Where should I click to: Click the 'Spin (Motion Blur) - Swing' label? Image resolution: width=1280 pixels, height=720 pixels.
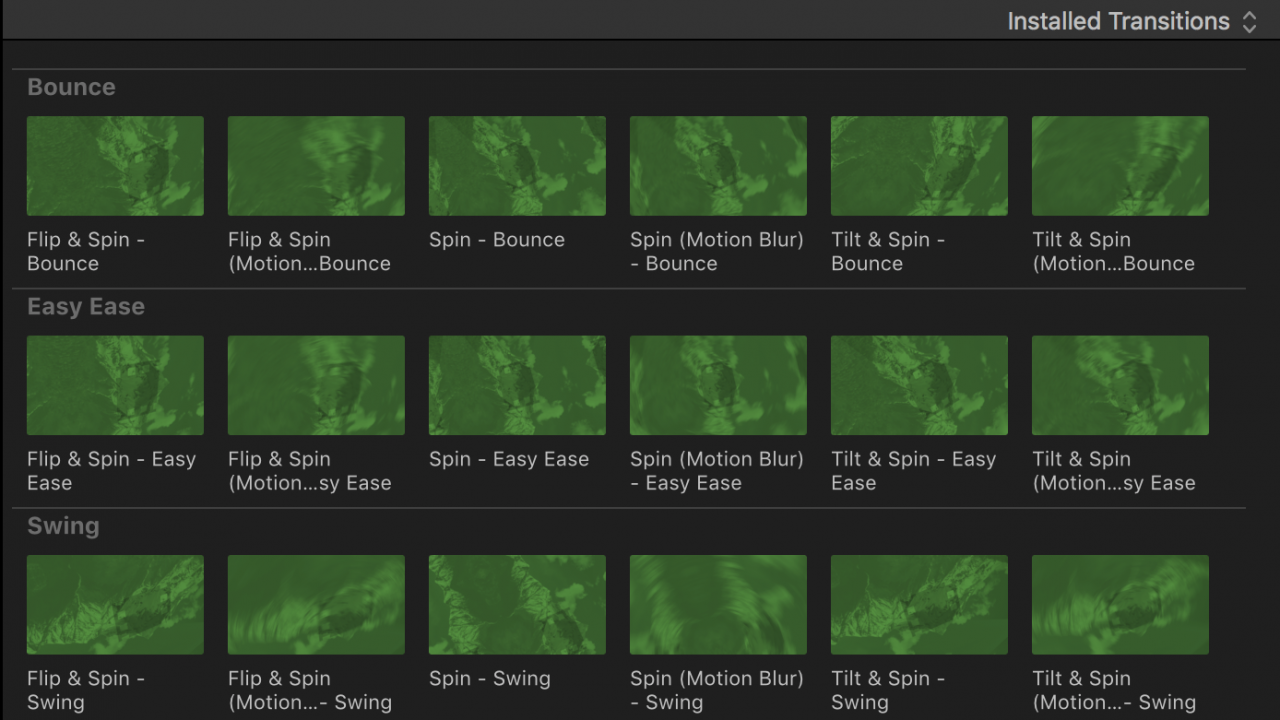click(x=717, y=690)
